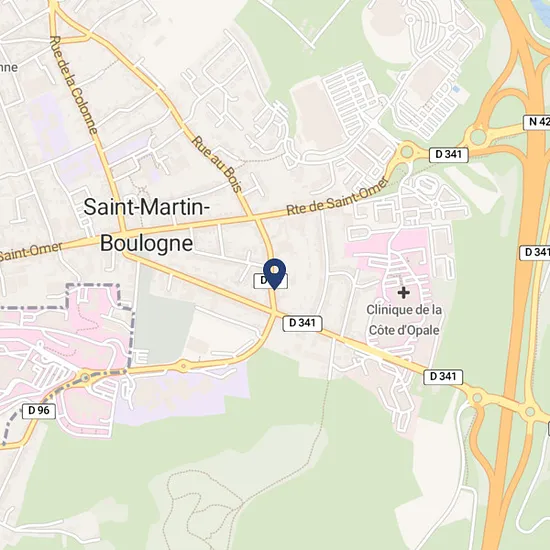Click the Rte de Saint-Omer road label

click(338, 197)
